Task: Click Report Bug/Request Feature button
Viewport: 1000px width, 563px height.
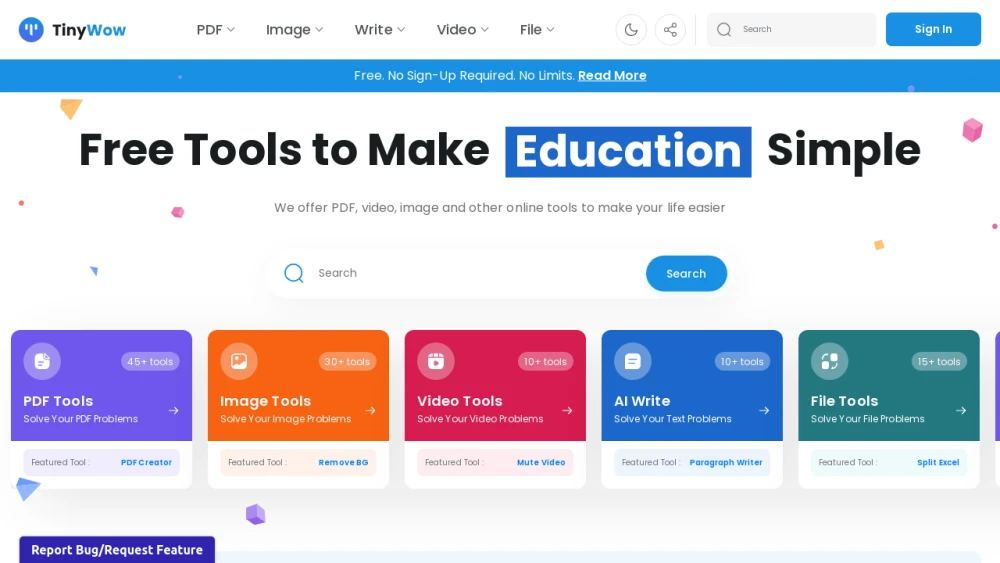Action: [117, 550]
